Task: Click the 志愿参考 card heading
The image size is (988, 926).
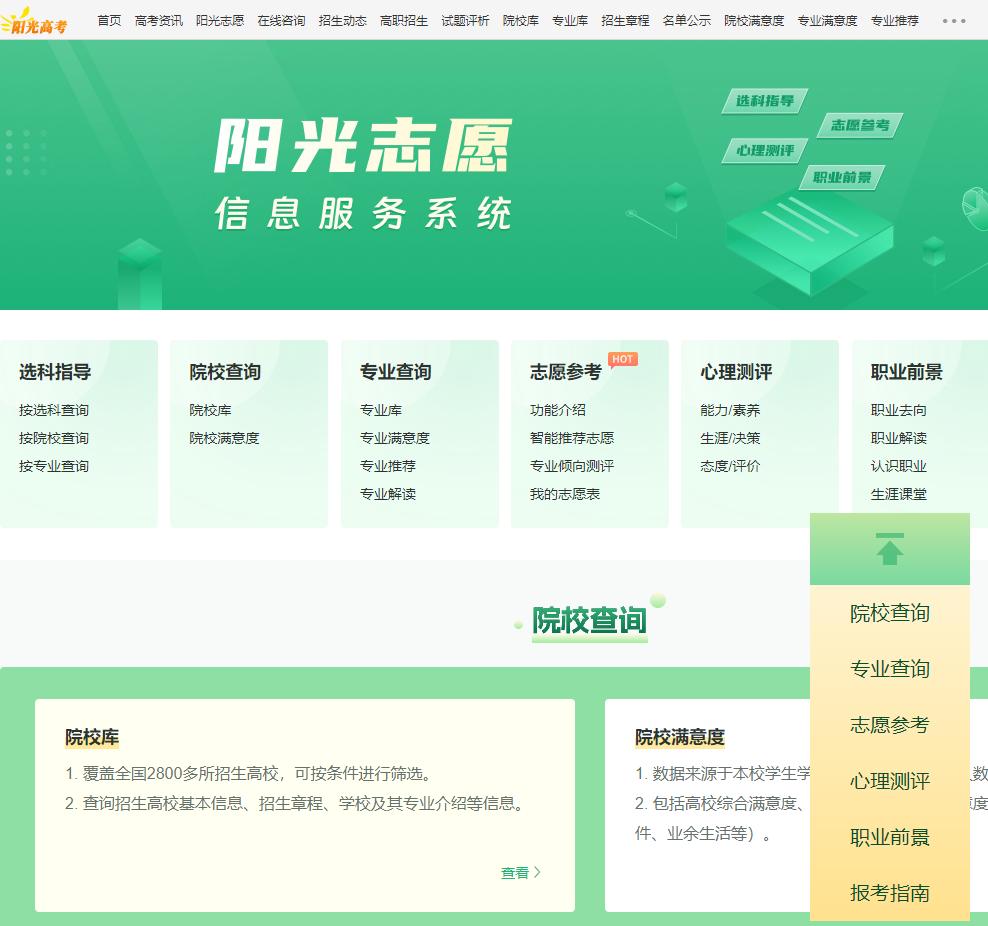Action: (x=565, y=372)
